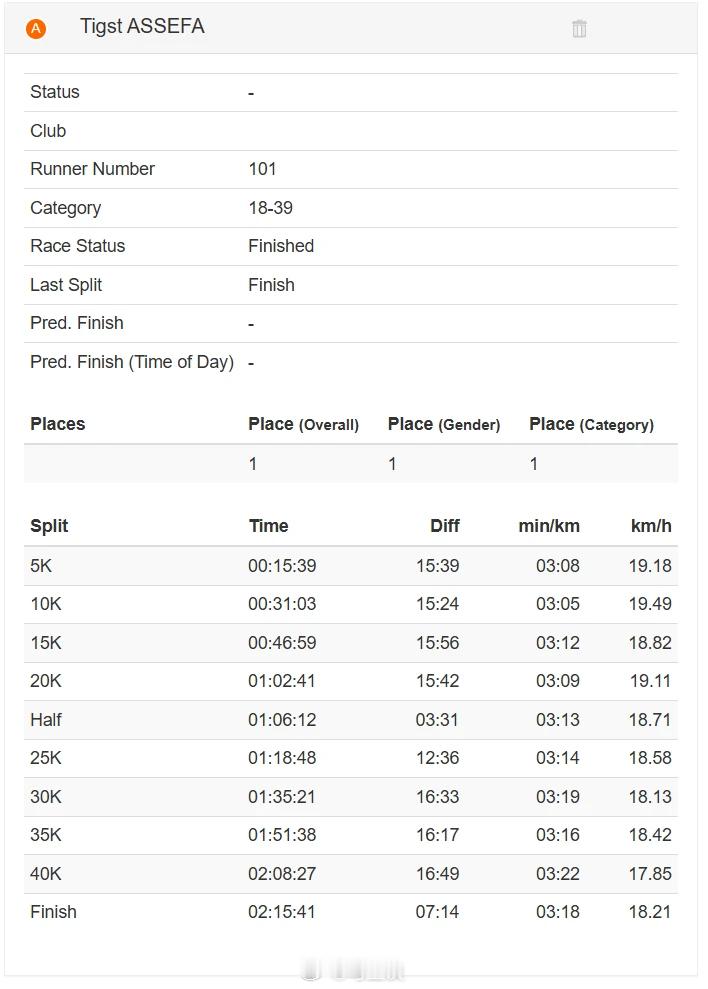The width and height of the screenshot is (708, 989).
Task: Click the trash delete icon
Action: coord(579,29)
